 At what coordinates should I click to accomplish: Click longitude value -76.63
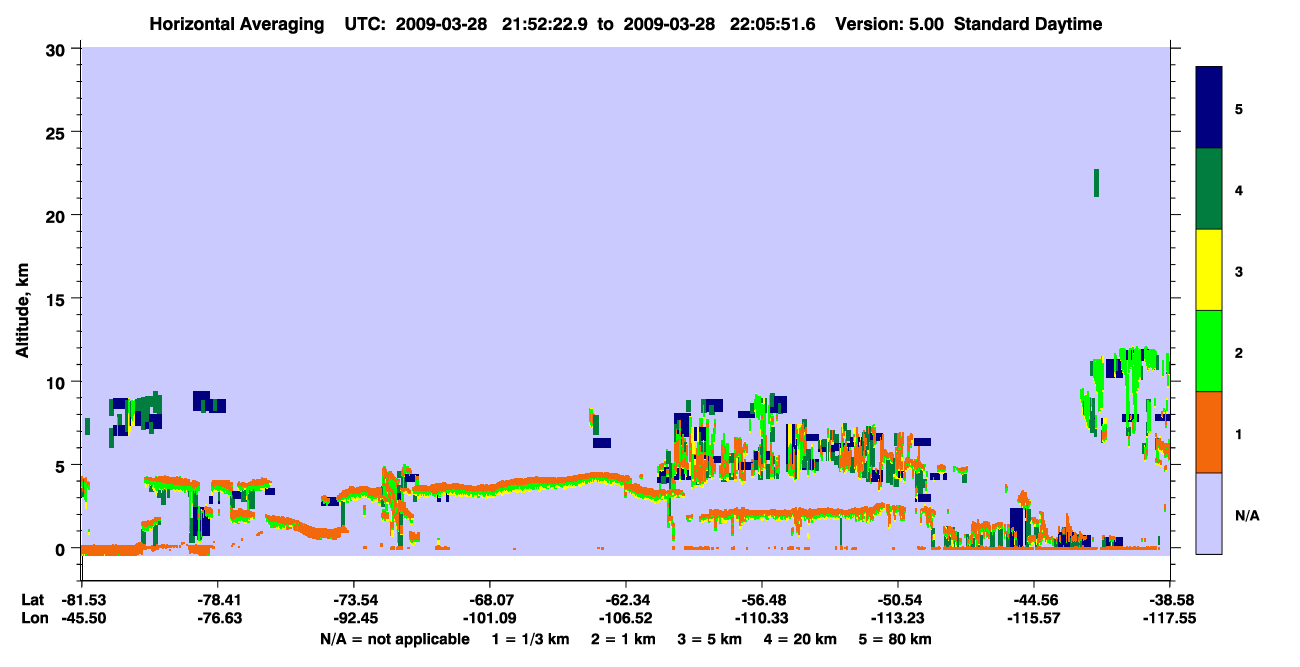coord(218,618)
